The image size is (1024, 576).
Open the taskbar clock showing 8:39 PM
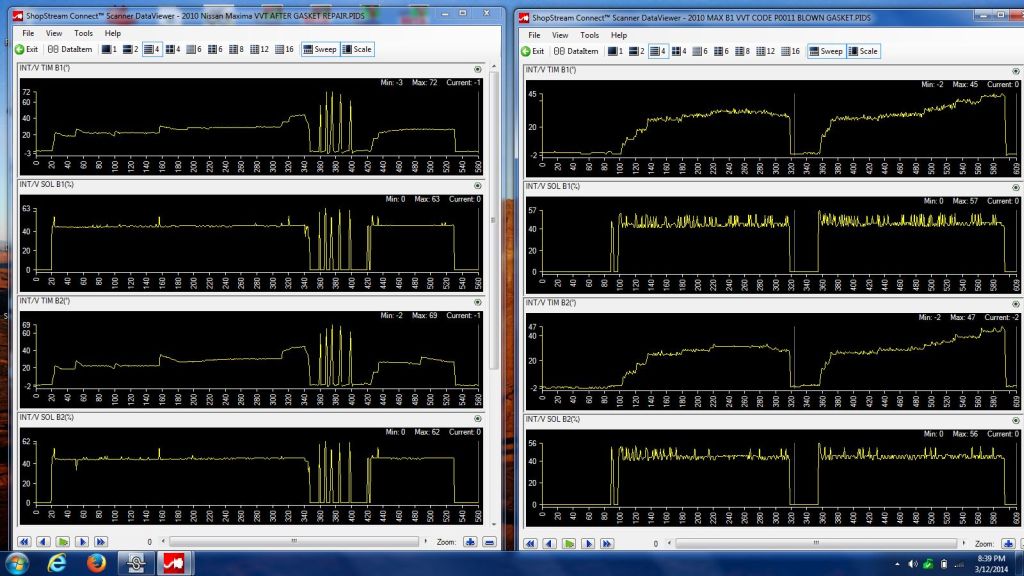(x=991, y=564)
